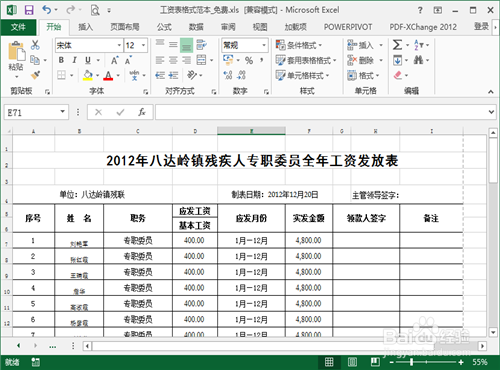The image size is (500, 370).
Task: Open the 文件 File tab
Action: 18,27
